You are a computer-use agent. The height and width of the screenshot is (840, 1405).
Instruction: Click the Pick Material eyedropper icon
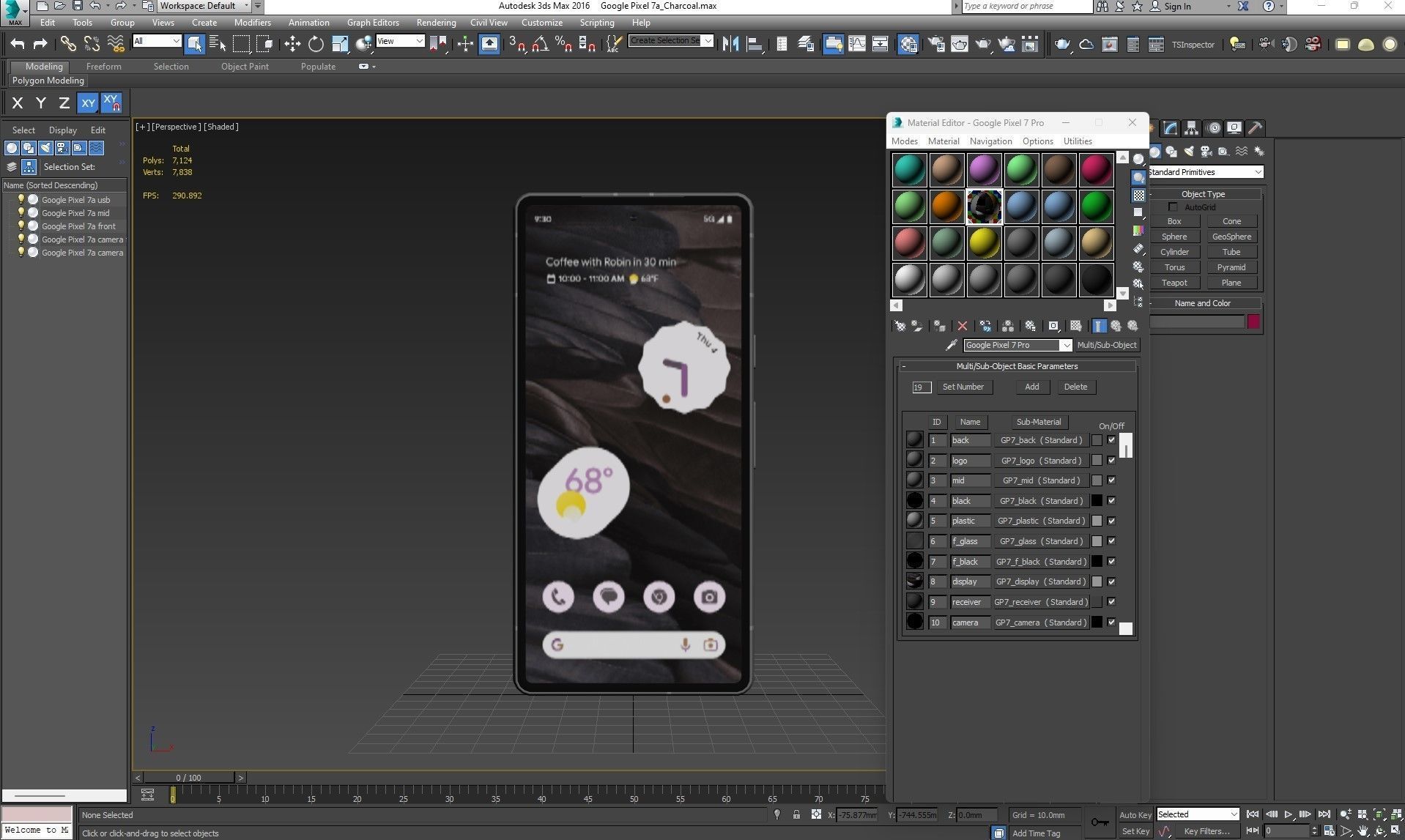(952, 345)
